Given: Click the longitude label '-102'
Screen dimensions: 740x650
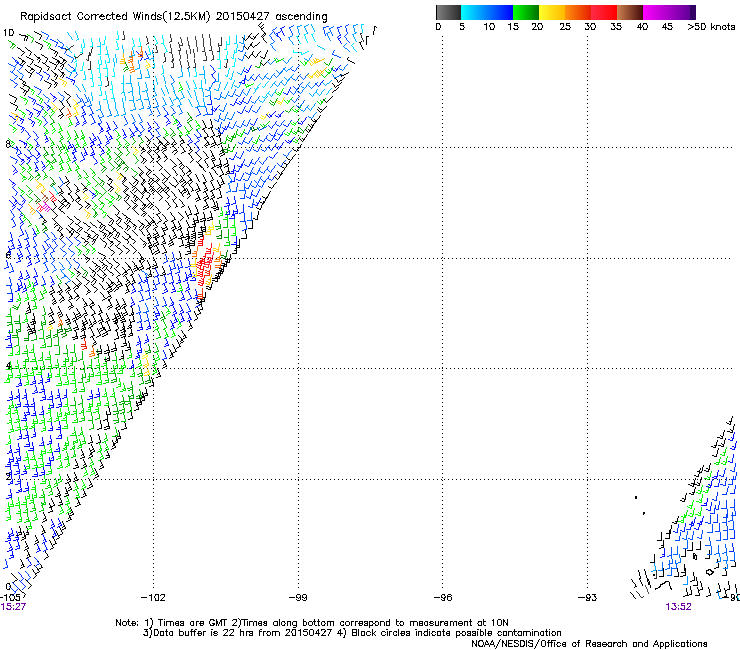Looking at the screenshot, I should pyautogui.click(x=153, y=598).
